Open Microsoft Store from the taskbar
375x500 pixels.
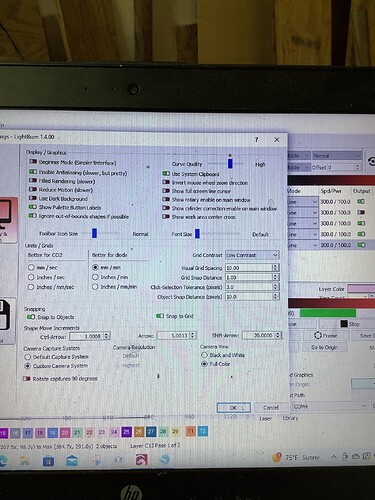48,461
